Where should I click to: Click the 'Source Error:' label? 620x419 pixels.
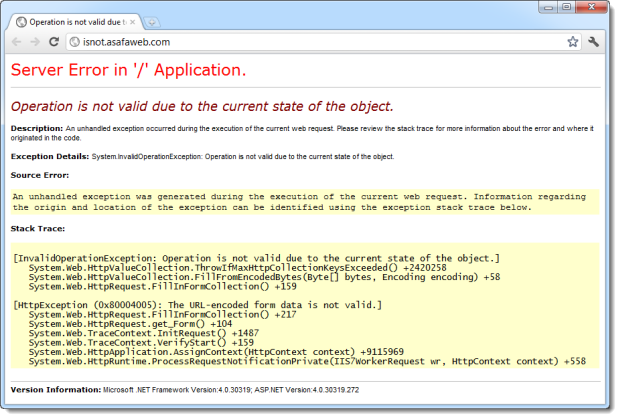(x=40, y=175)
